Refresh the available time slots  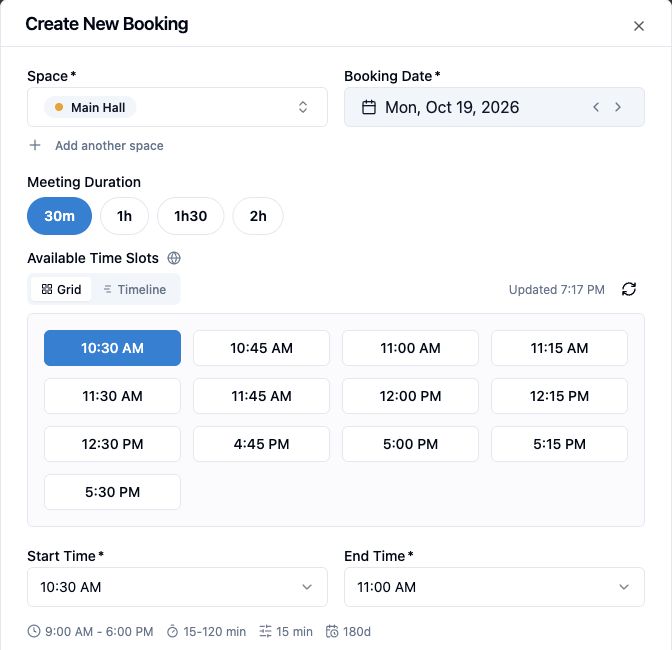click(x=629, y=289)
